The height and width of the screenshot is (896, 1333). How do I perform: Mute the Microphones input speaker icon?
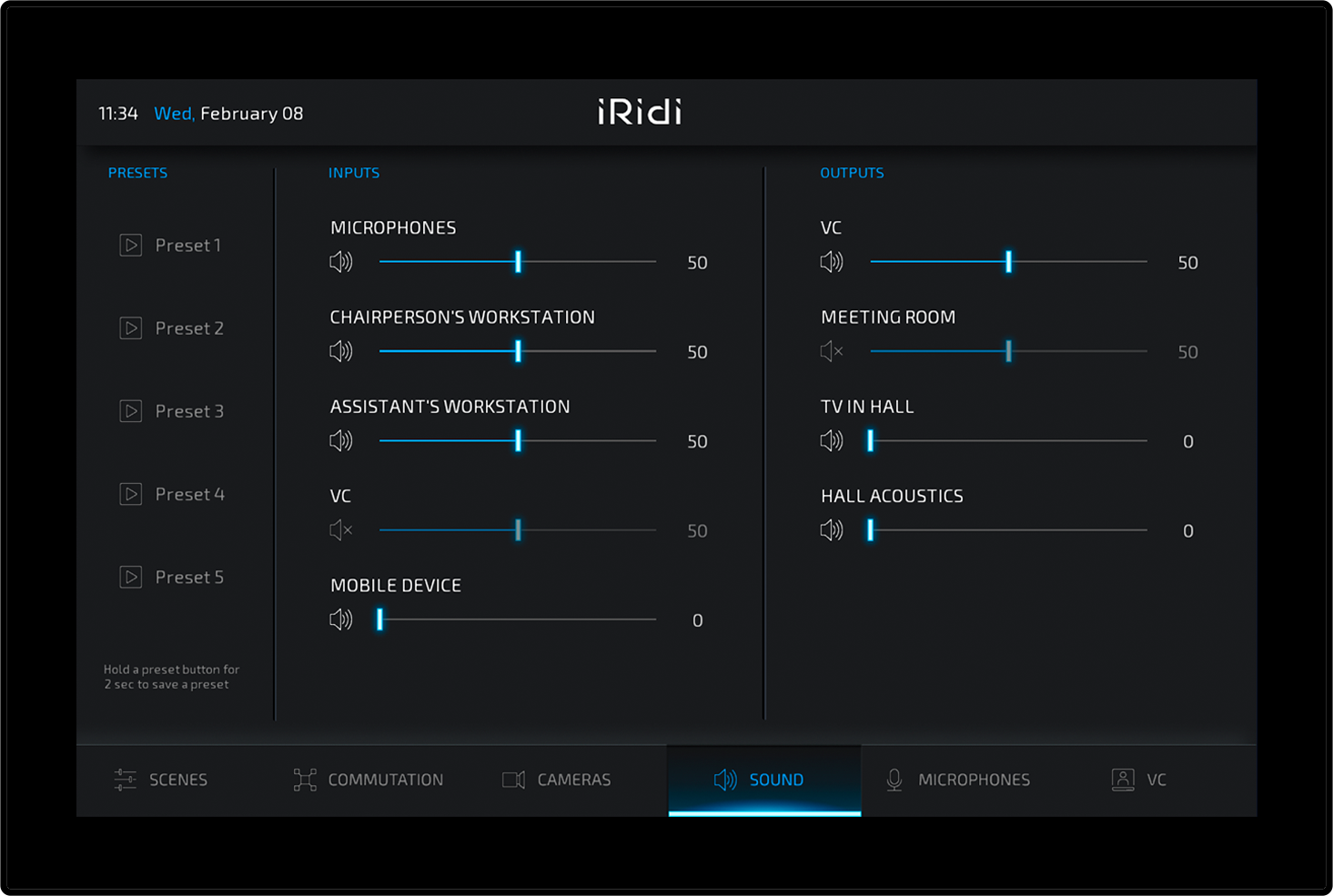[340, 262]
